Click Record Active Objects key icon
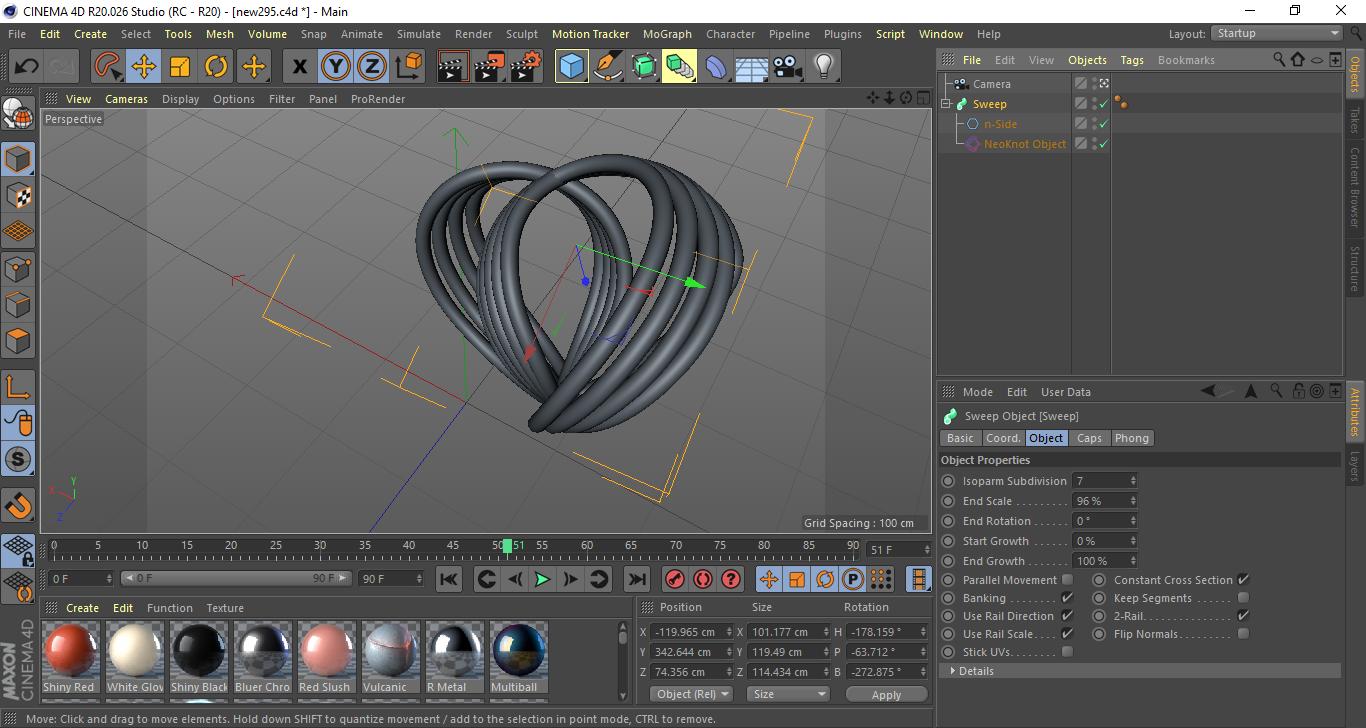Screen dimensions: 1366x728 tap(675, 579)
